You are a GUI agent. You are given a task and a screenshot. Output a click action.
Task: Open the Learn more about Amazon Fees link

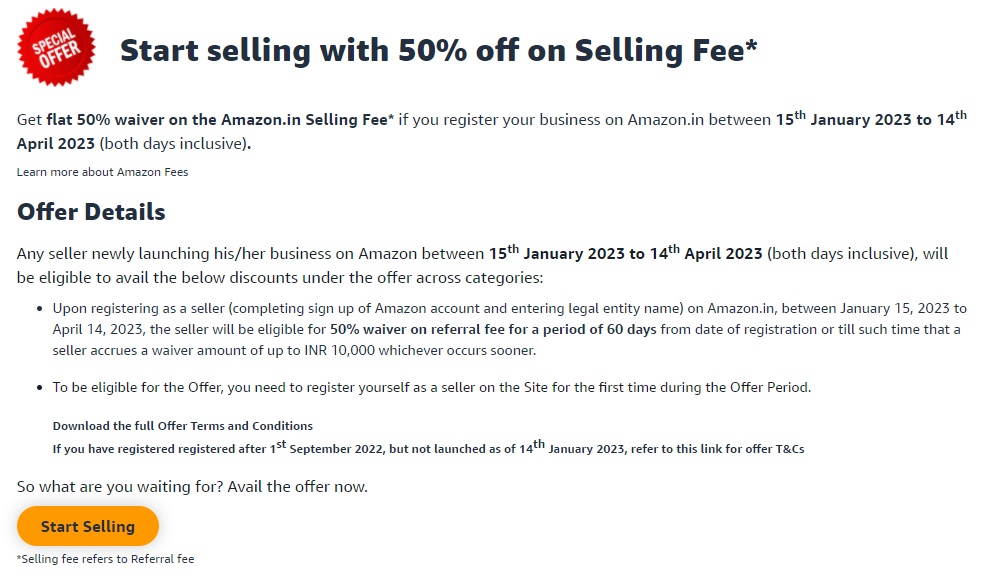102,172
